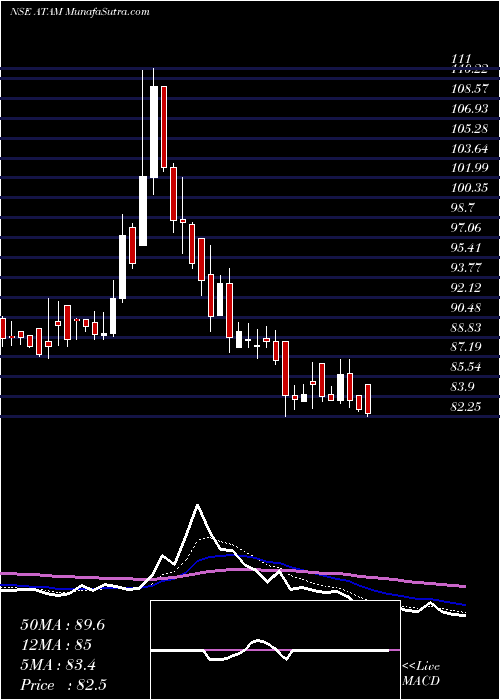The width and height of the screenshot is (500, 700).
Task: Click the MACD inset chart box
Action: click(x=275, y=650)
